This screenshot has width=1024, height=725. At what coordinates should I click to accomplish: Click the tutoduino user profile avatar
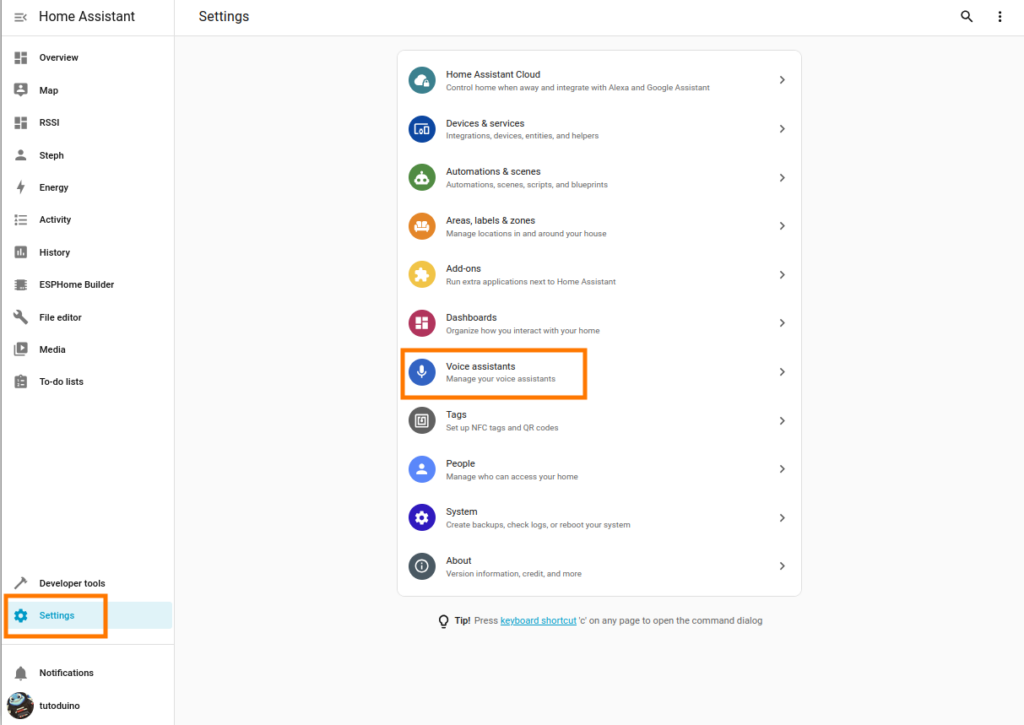21,705
